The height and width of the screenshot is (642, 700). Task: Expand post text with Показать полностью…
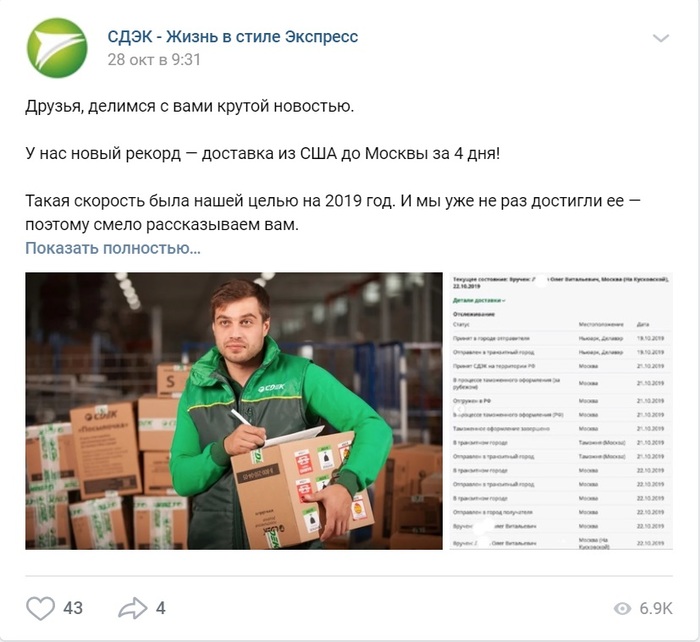(x=113, y=248)
